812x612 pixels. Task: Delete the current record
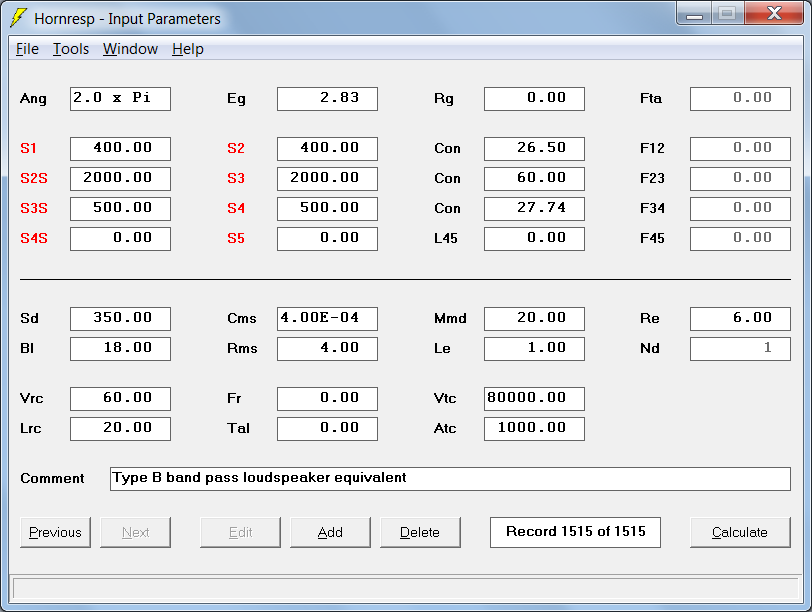click(420, 532)
